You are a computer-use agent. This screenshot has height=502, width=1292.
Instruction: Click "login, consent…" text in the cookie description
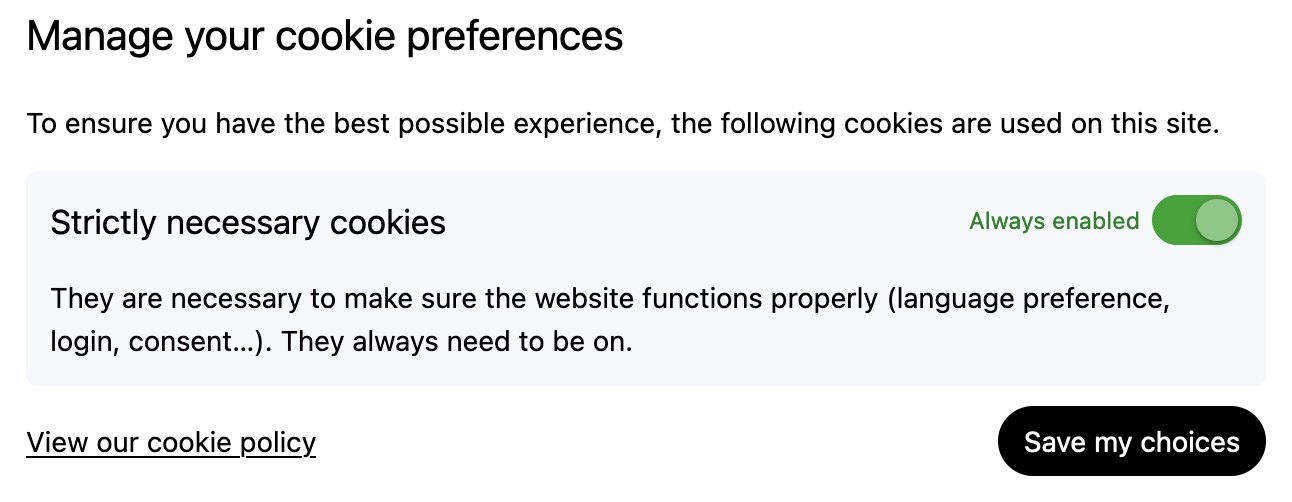click(160, 342)
